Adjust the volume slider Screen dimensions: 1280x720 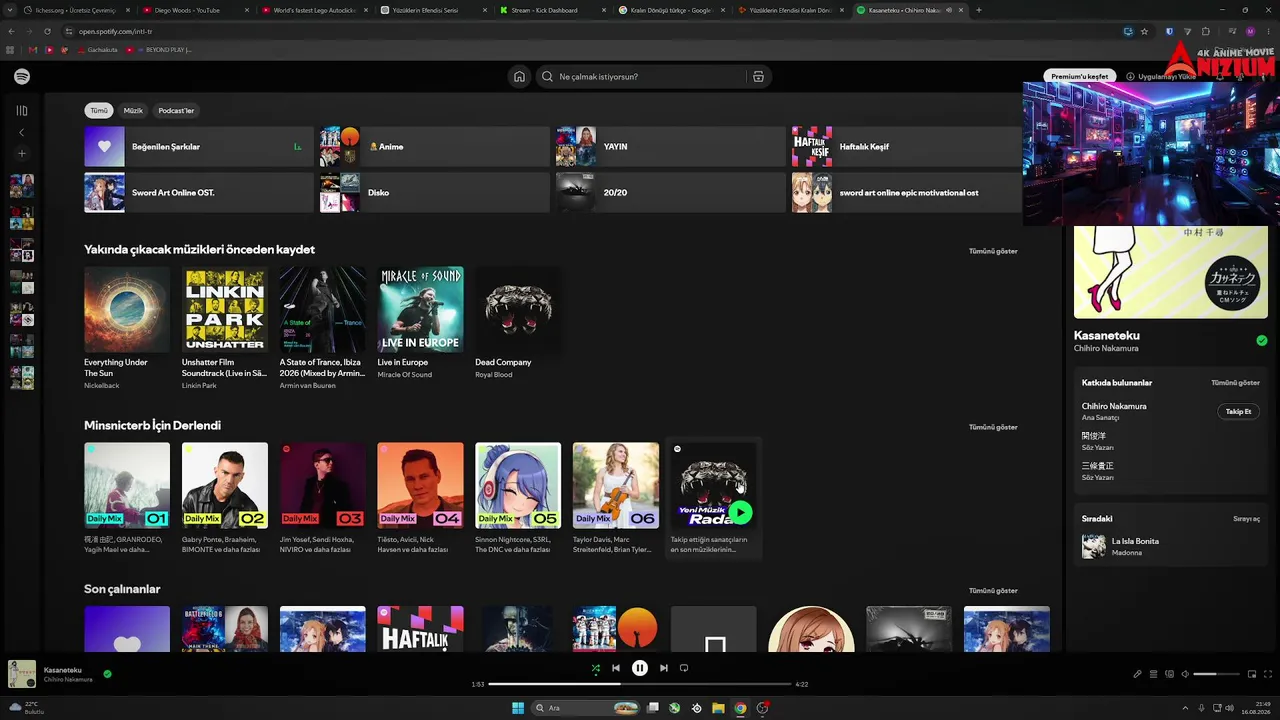1215,674
